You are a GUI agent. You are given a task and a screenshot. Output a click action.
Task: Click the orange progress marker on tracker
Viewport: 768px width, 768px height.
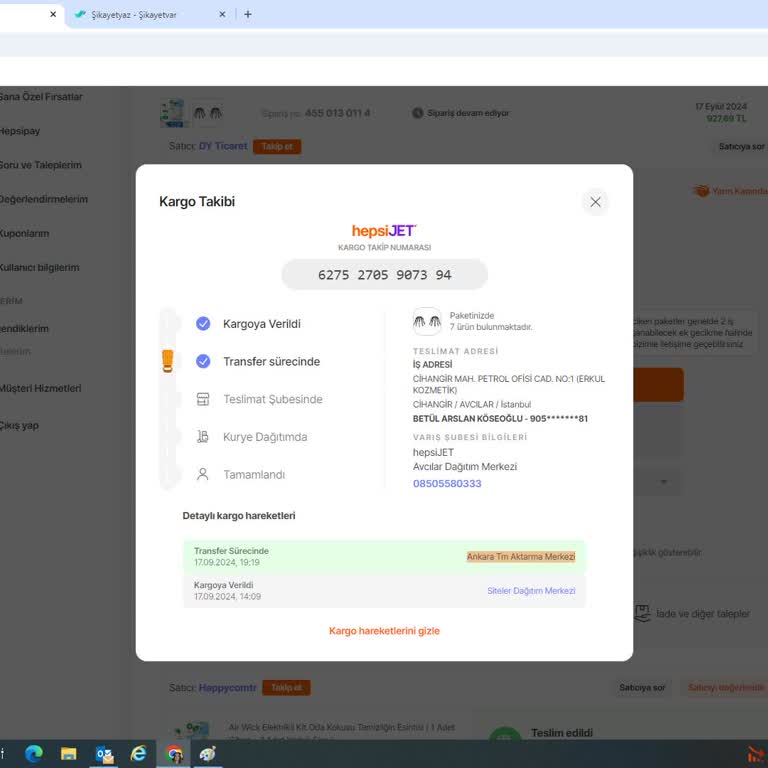click(x=168, y=361)
